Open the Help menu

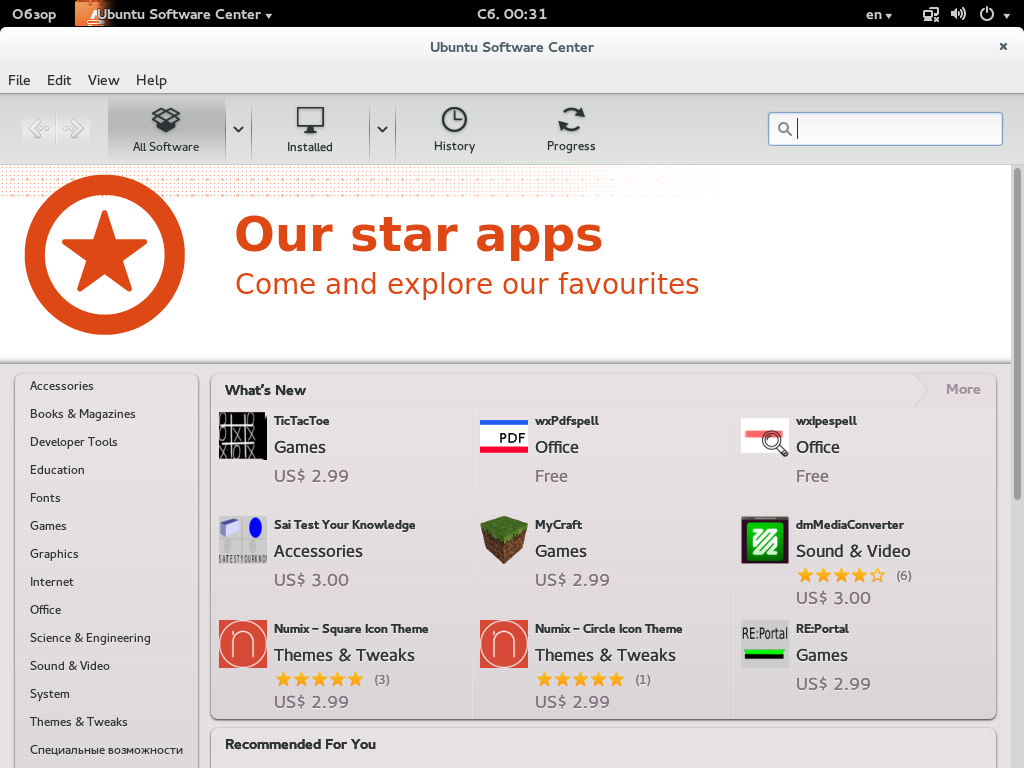point(151,80)
